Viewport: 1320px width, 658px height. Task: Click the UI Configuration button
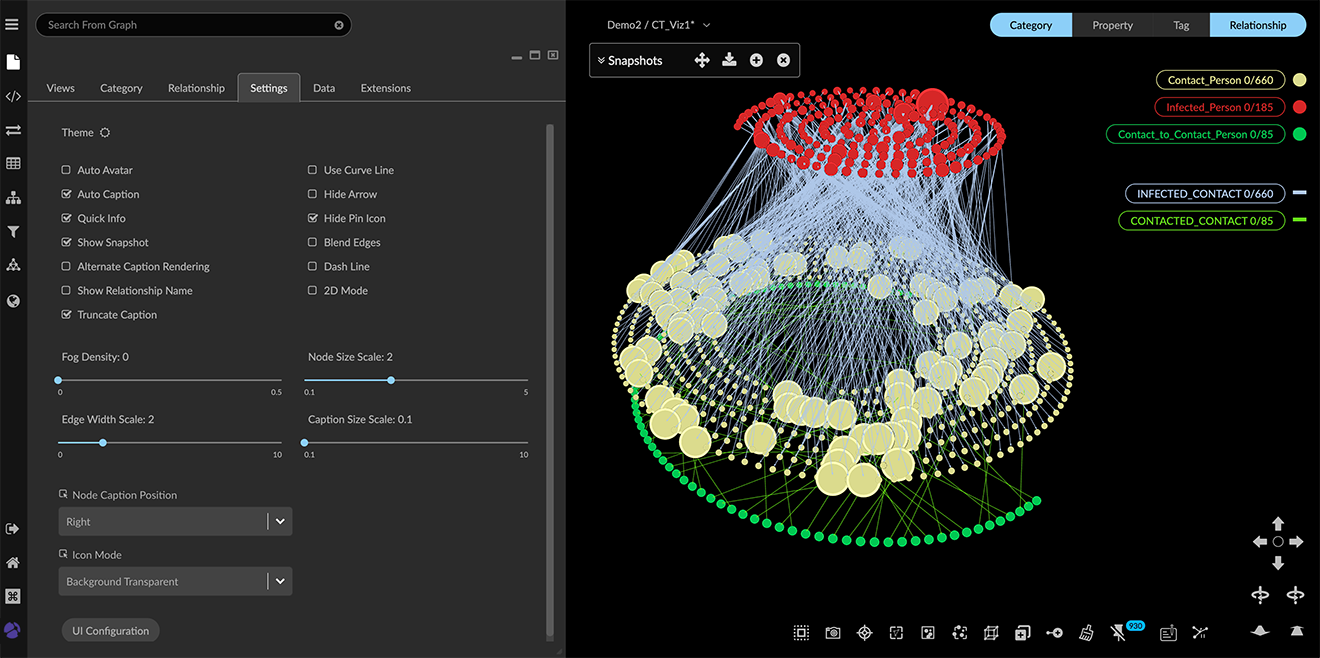(110, 631)
